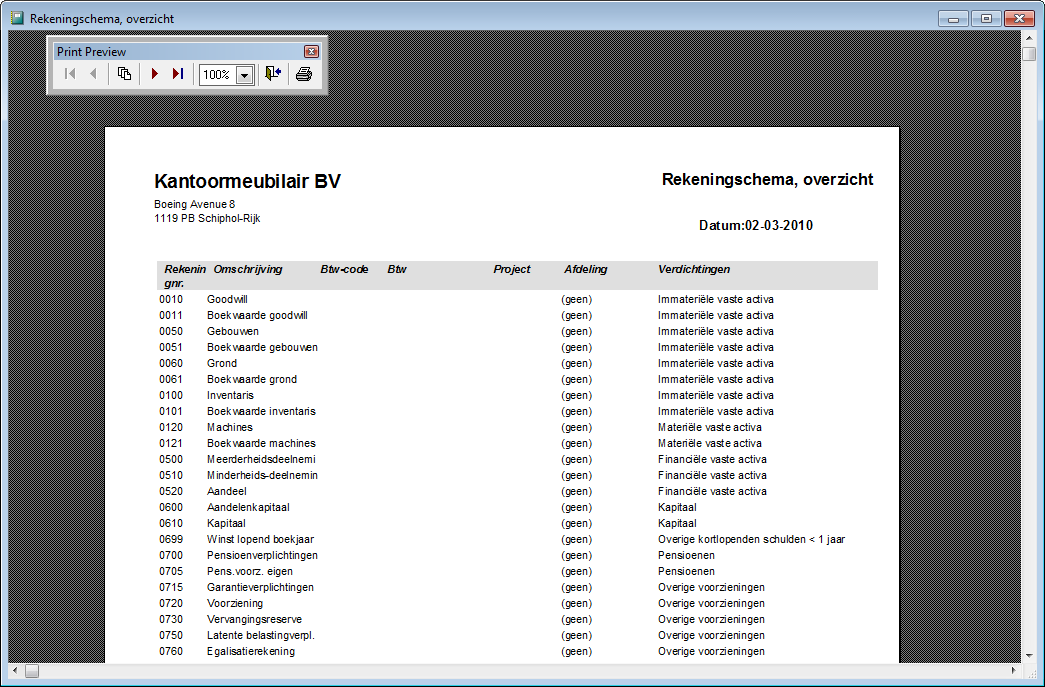
Task: Click 'Rekeningschema, overzicht' report title
Action: tap(767, 179)
